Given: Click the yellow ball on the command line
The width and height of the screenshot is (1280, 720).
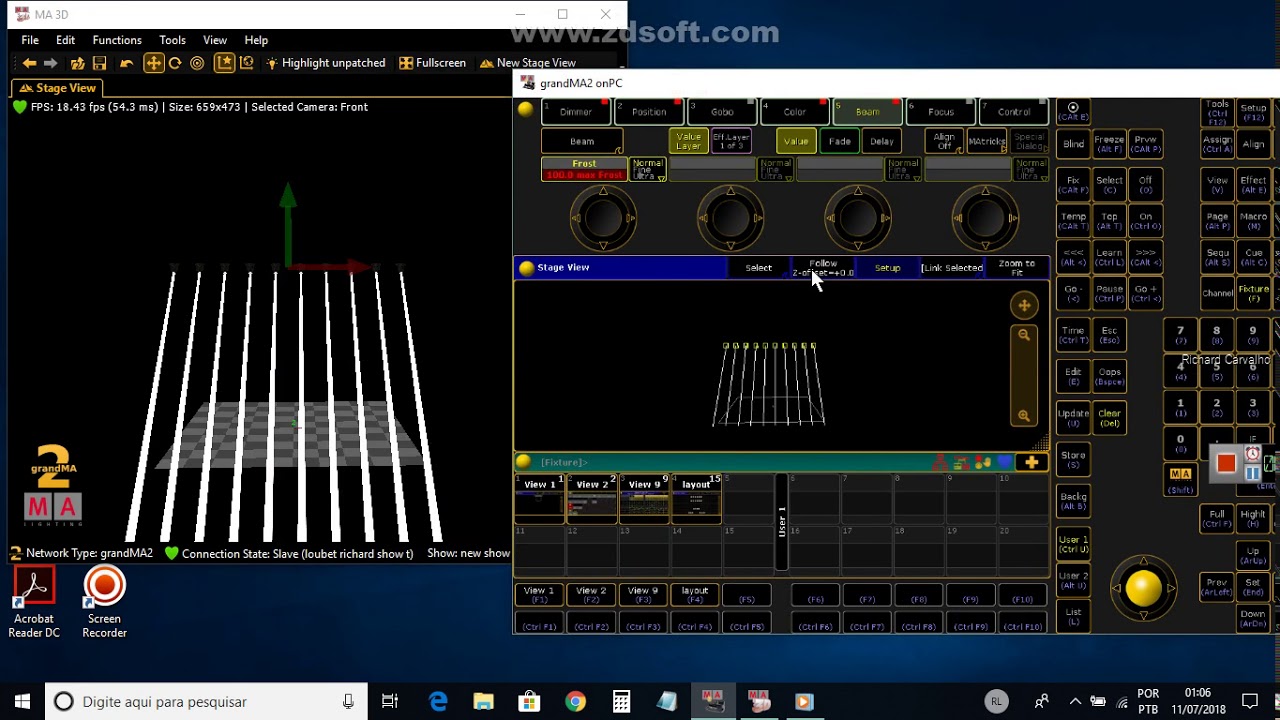Looking at the screenshot, I should (x=523, y=462).
